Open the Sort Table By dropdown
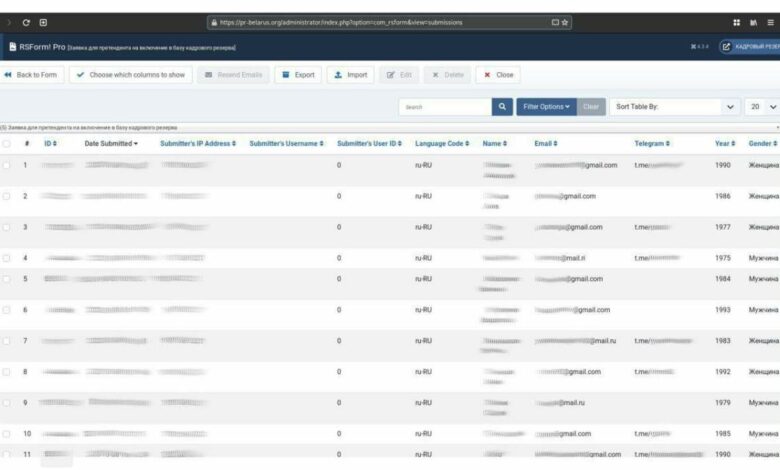This screenshot has width=780, height=470. tap(675, 106)
